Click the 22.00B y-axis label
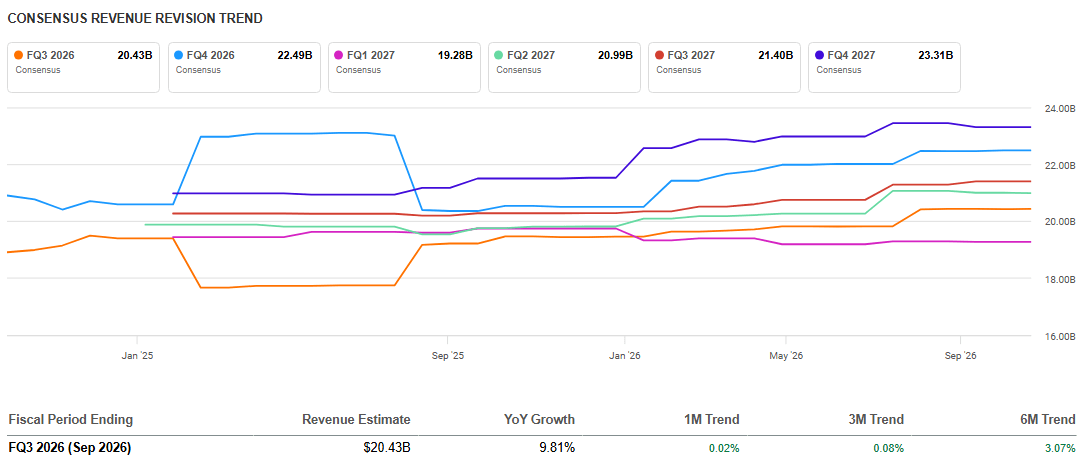 pyautogui.click(x=1059, y=165)
